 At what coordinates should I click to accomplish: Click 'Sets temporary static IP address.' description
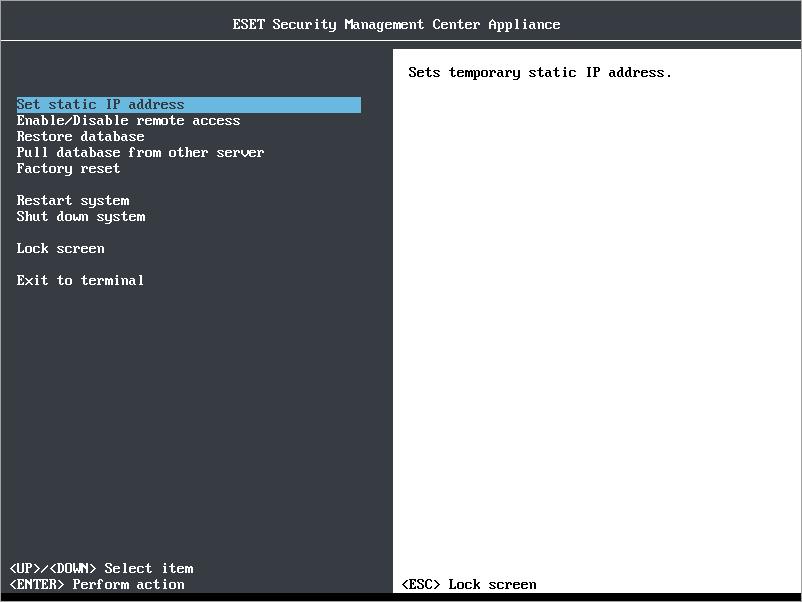[540, 73]
